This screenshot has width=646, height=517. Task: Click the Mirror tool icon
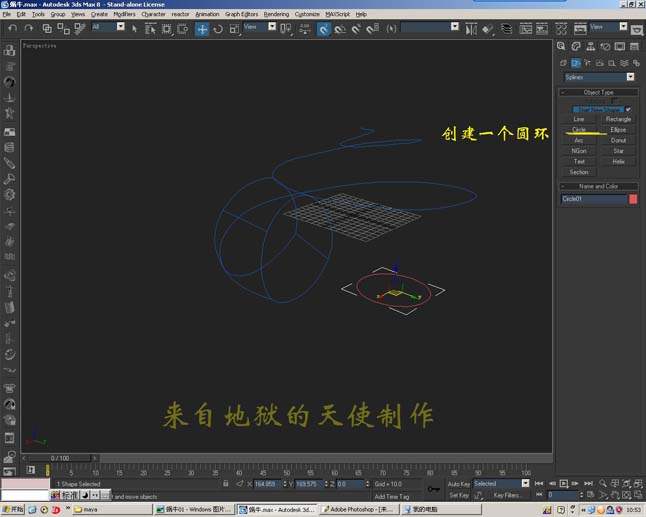pos(471,28)
